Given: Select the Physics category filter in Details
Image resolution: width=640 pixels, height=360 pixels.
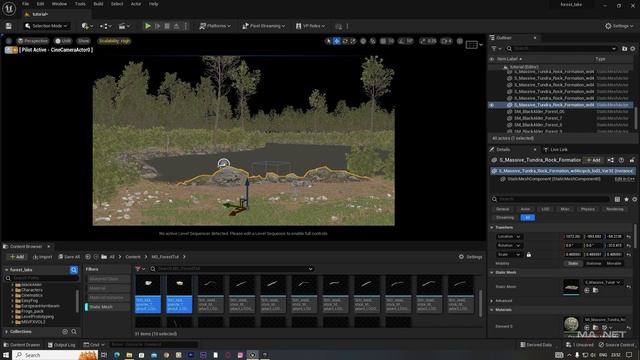Looking at the screenshot, I should coord(588,209).
